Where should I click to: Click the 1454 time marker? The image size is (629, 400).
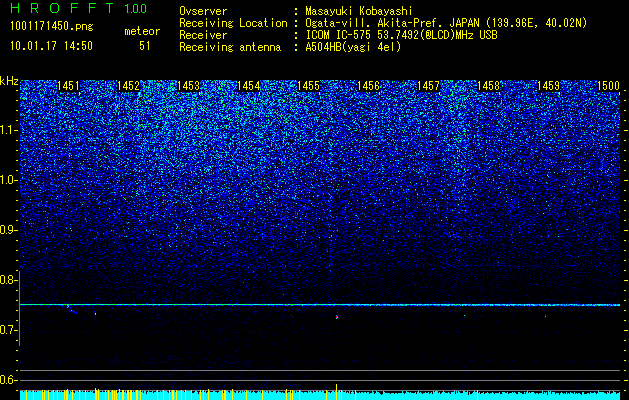[x=248, y=86]
